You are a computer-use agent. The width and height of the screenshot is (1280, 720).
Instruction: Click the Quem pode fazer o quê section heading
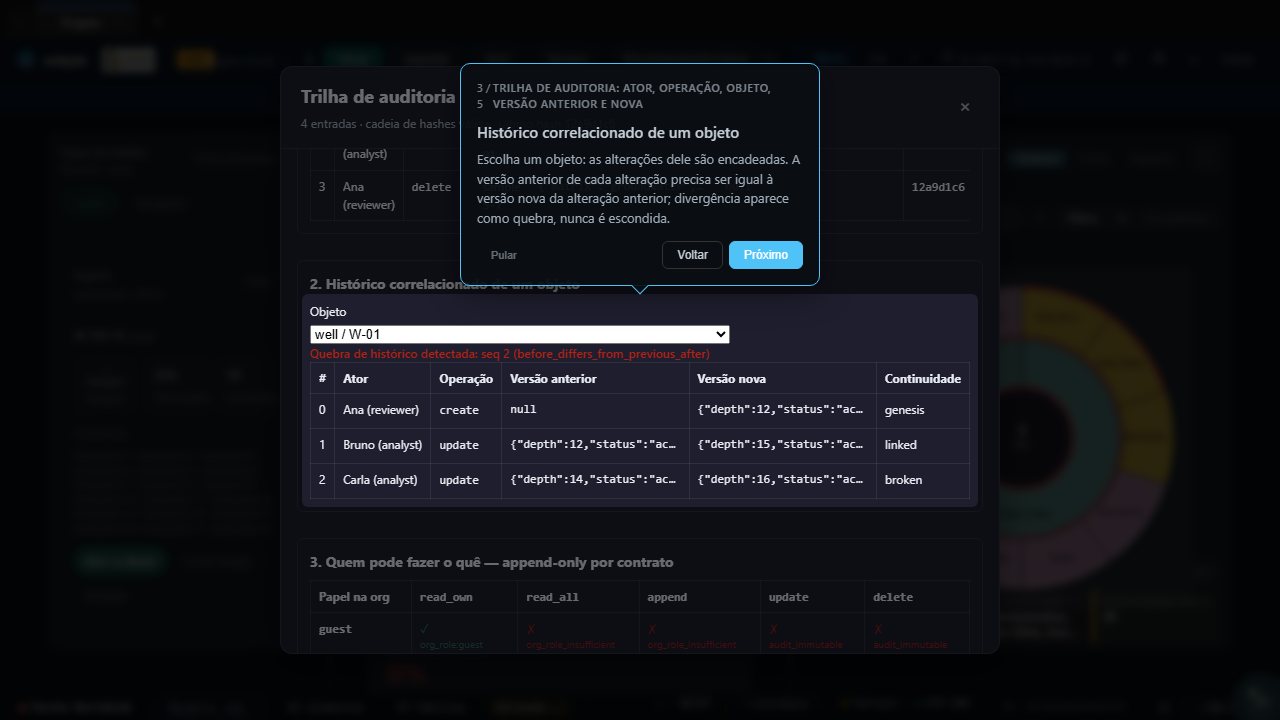coord(491,562)
